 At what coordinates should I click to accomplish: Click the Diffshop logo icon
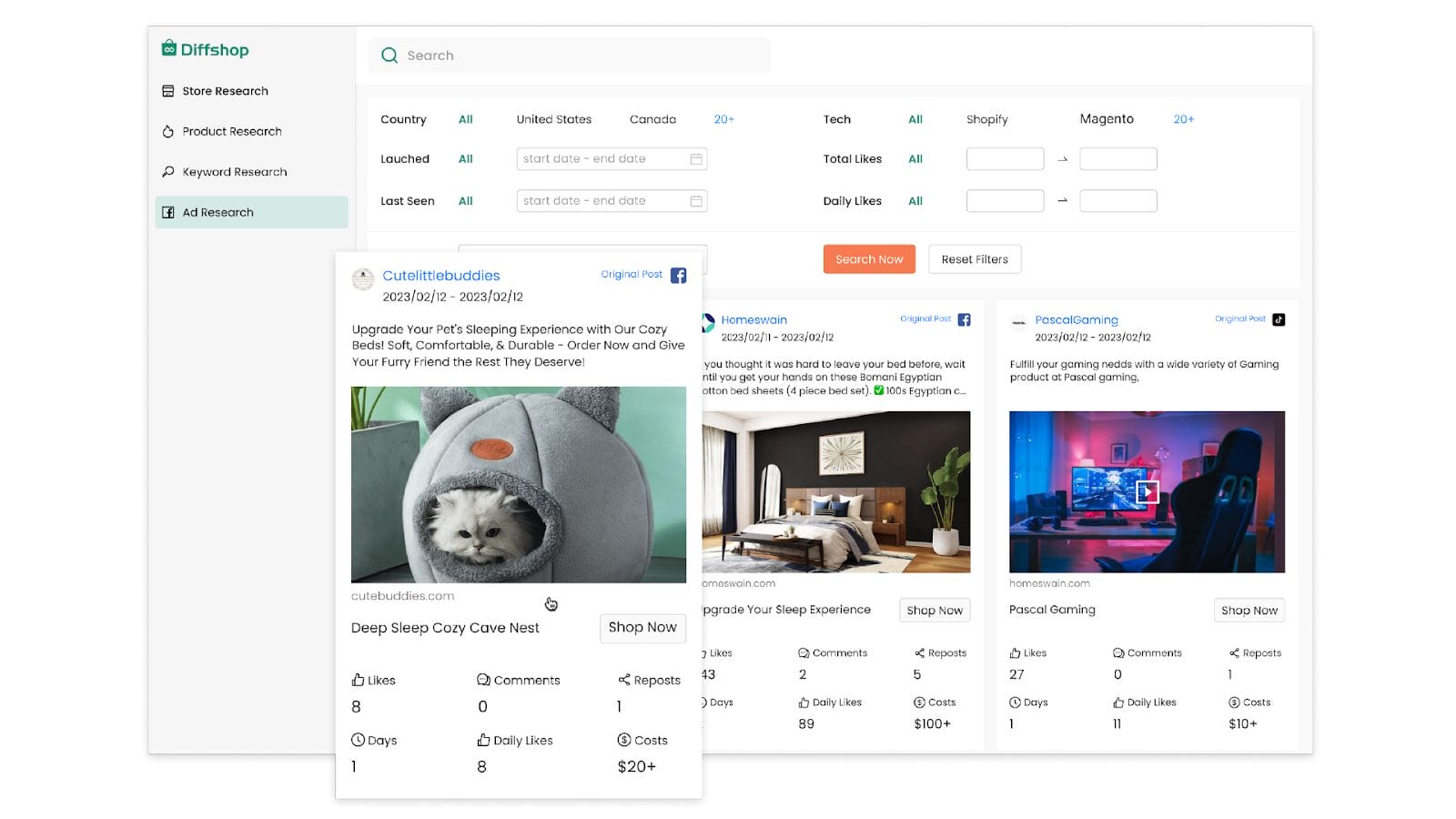coord(169,49)
